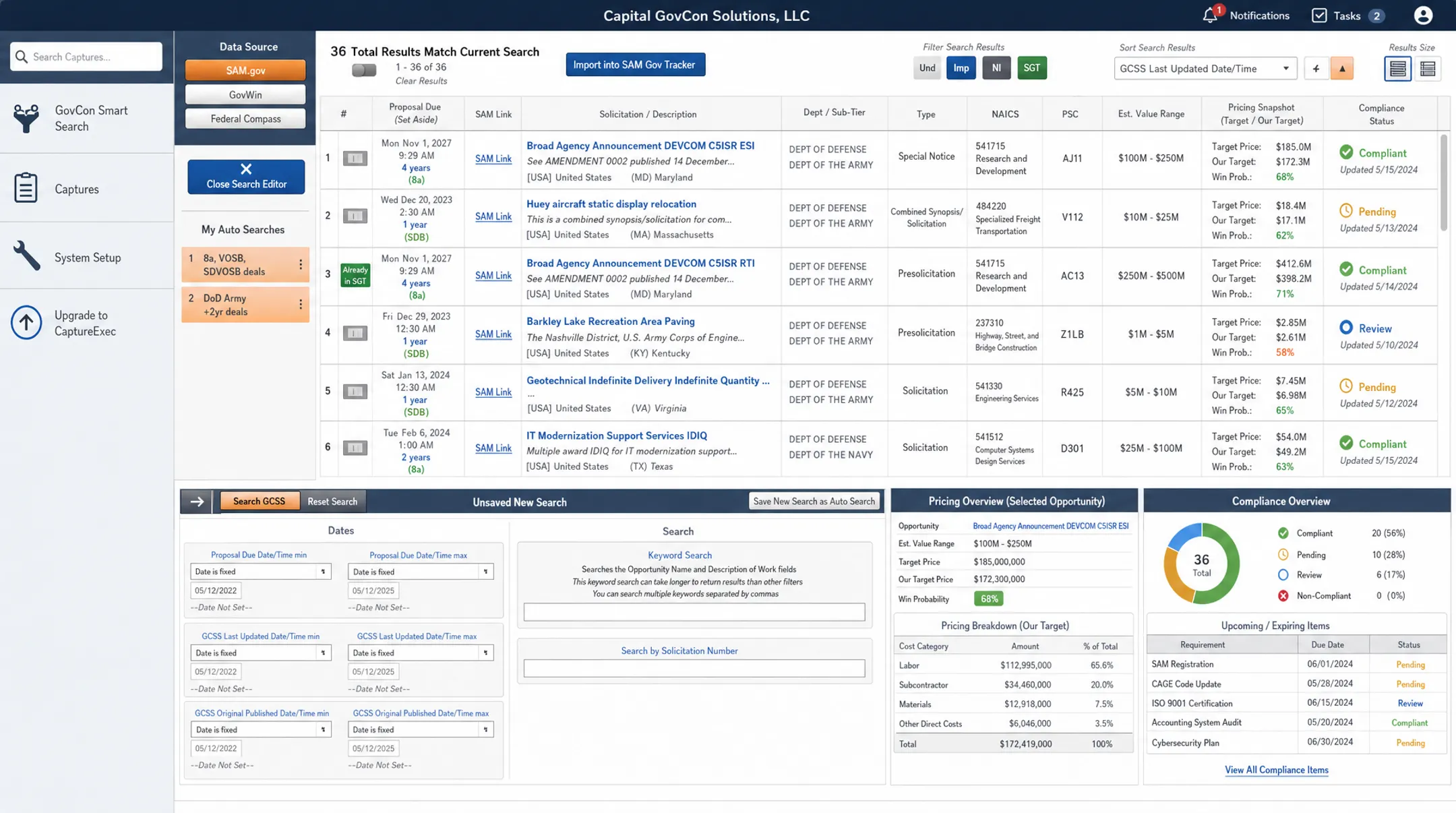The height and width of the screenshot is (813, 1456).
Task: Open options menu for 8a, VOSB, SDVOSB deals
Action: (301, 264)
